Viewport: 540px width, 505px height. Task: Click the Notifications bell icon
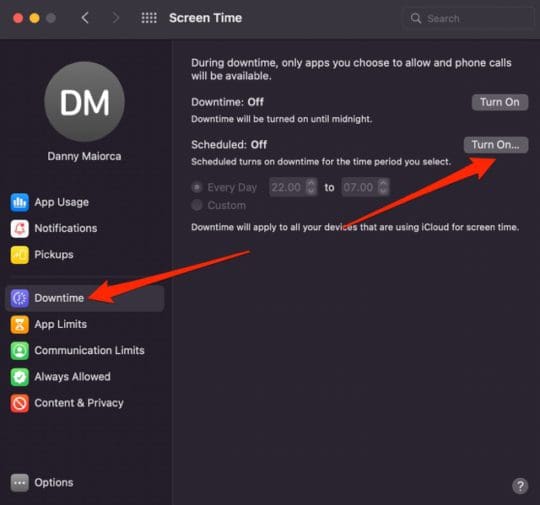(x=19, y=228)
